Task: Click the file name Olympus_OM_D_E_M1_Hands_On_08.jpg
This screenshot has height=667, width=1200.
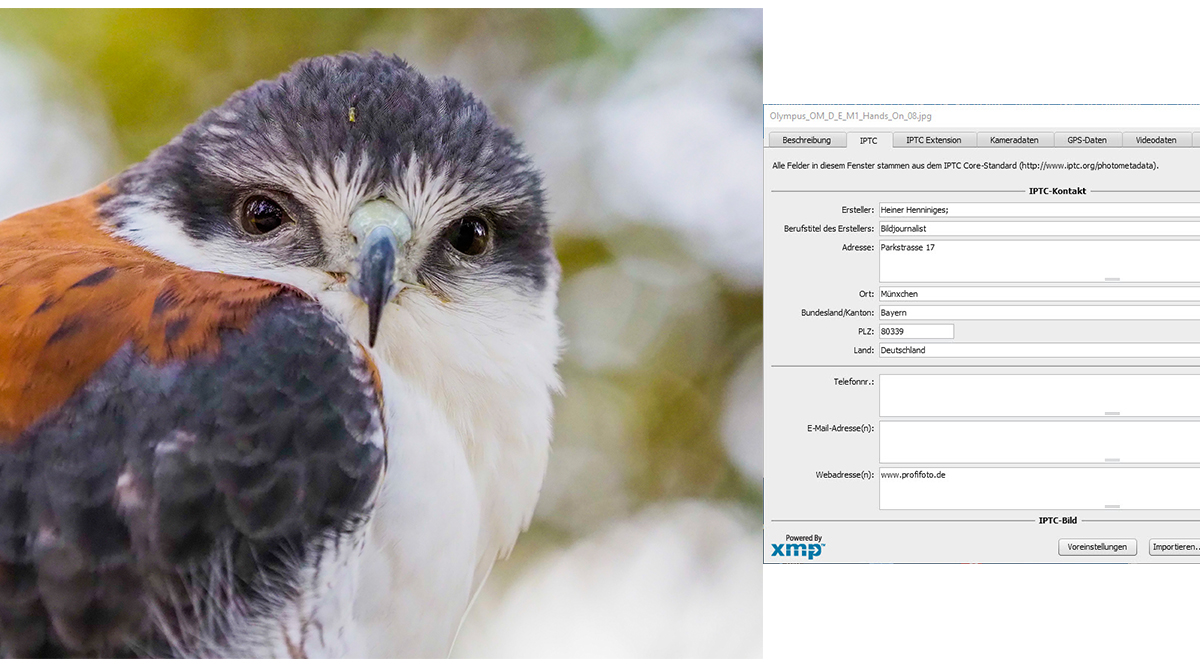Action: pos(850,116)
